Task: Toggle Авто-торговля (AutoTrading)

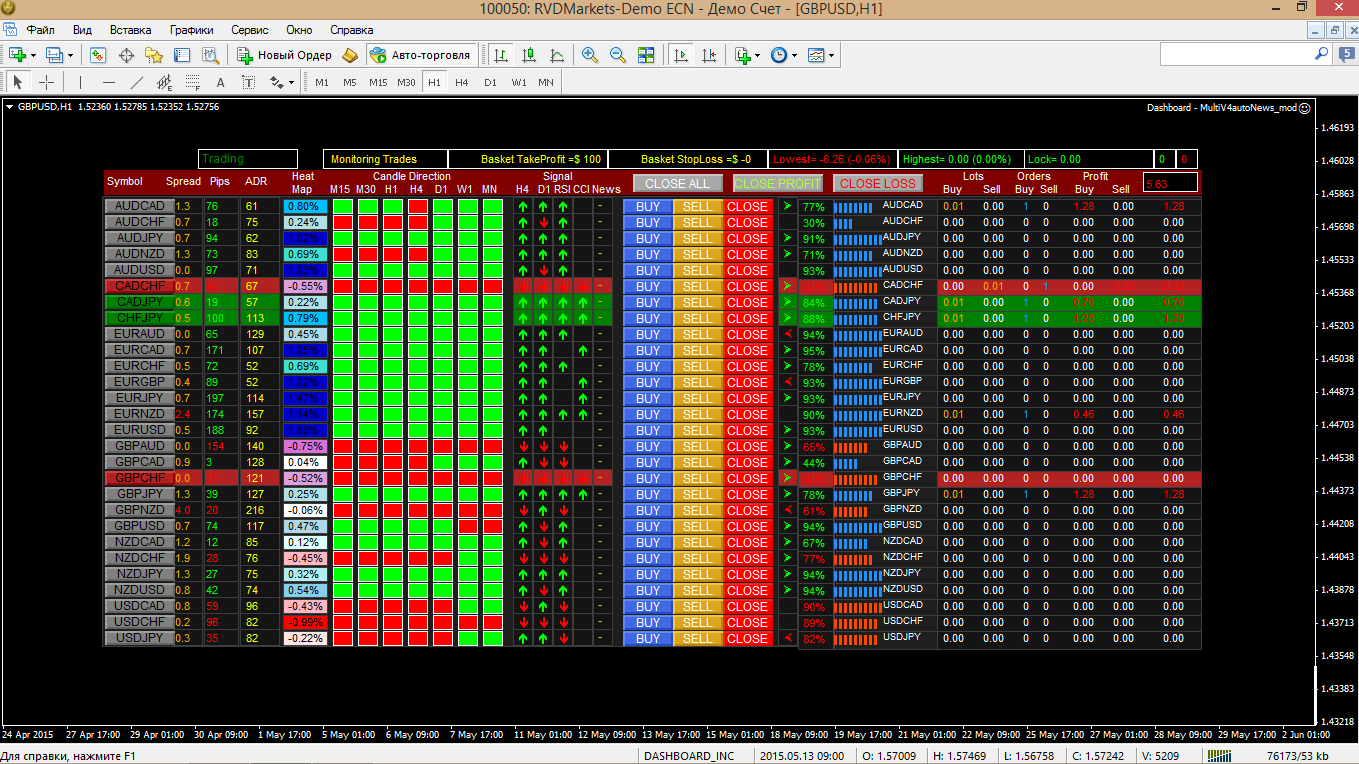Action: (420, 55)
